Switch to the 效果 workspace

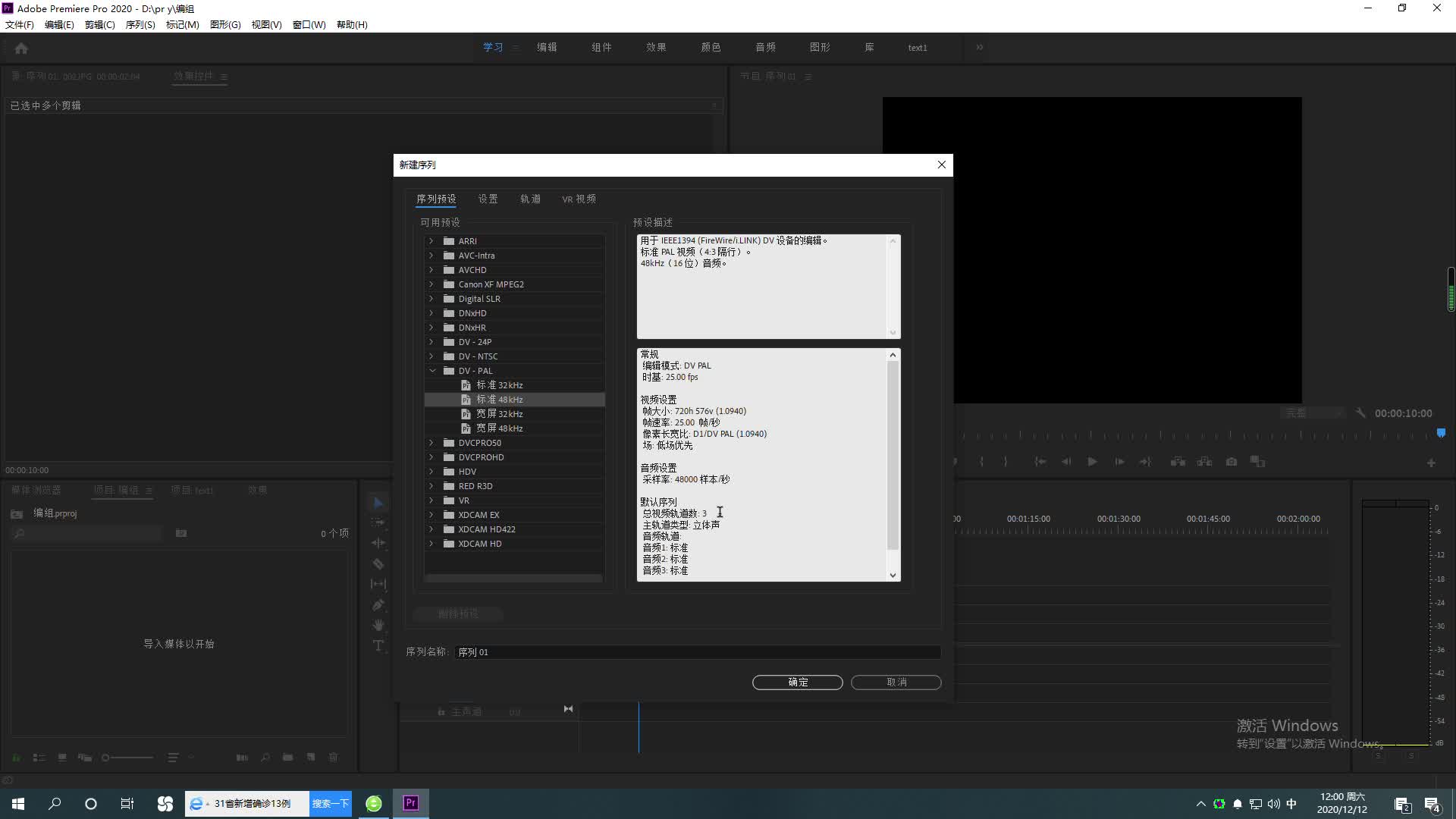[656, 47]
